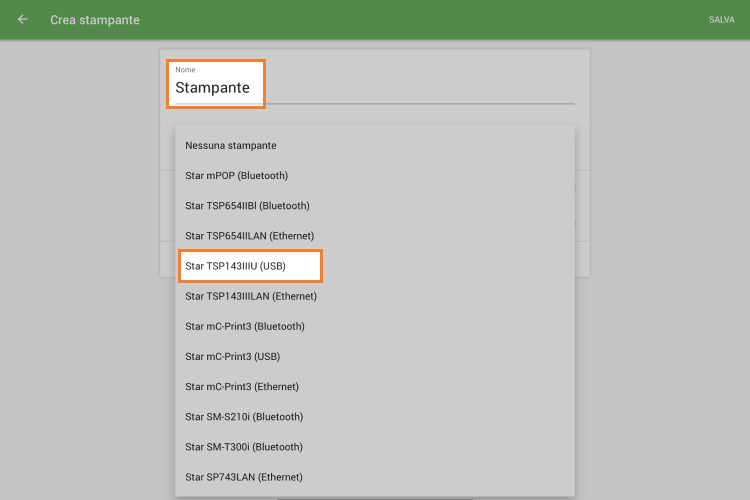Select Star mC-Print3 (Ethernet) printer

[242, 386]
